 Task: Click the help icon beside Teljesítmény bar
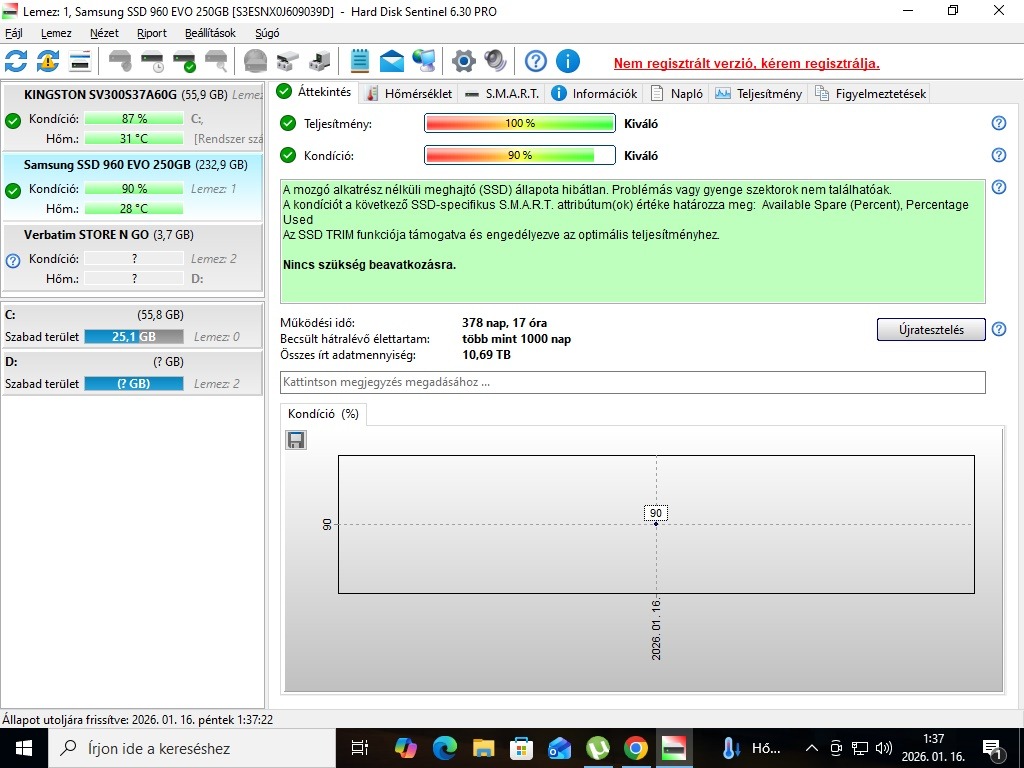(x=999, y=123)
